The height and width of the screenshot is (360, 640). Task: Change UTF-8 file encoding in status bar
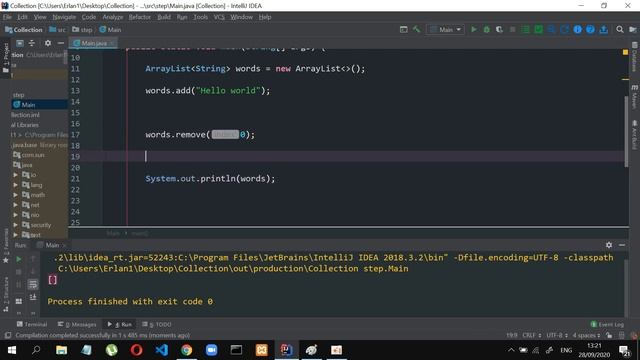tap(557, 335)
